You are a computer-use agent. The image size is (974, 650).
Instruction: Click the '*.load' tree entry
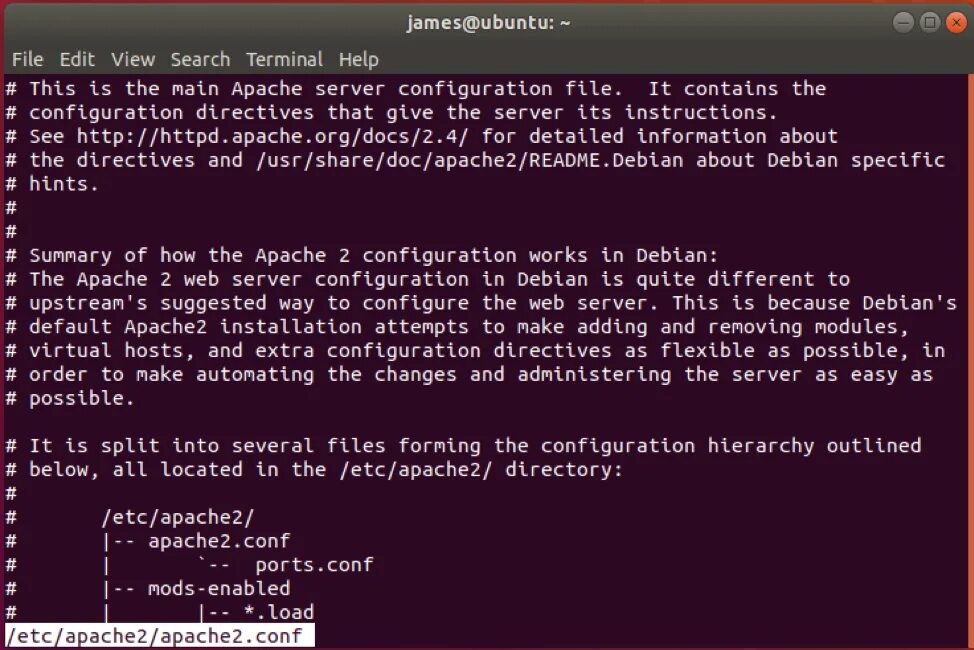pos(279,612)
